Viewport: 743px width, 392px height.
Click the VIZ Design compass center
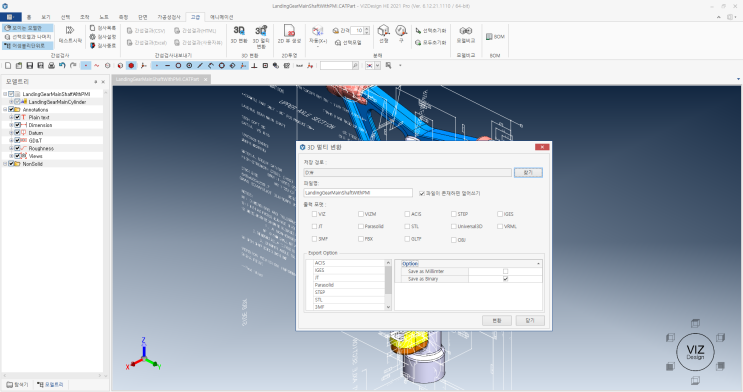[695, 352]
